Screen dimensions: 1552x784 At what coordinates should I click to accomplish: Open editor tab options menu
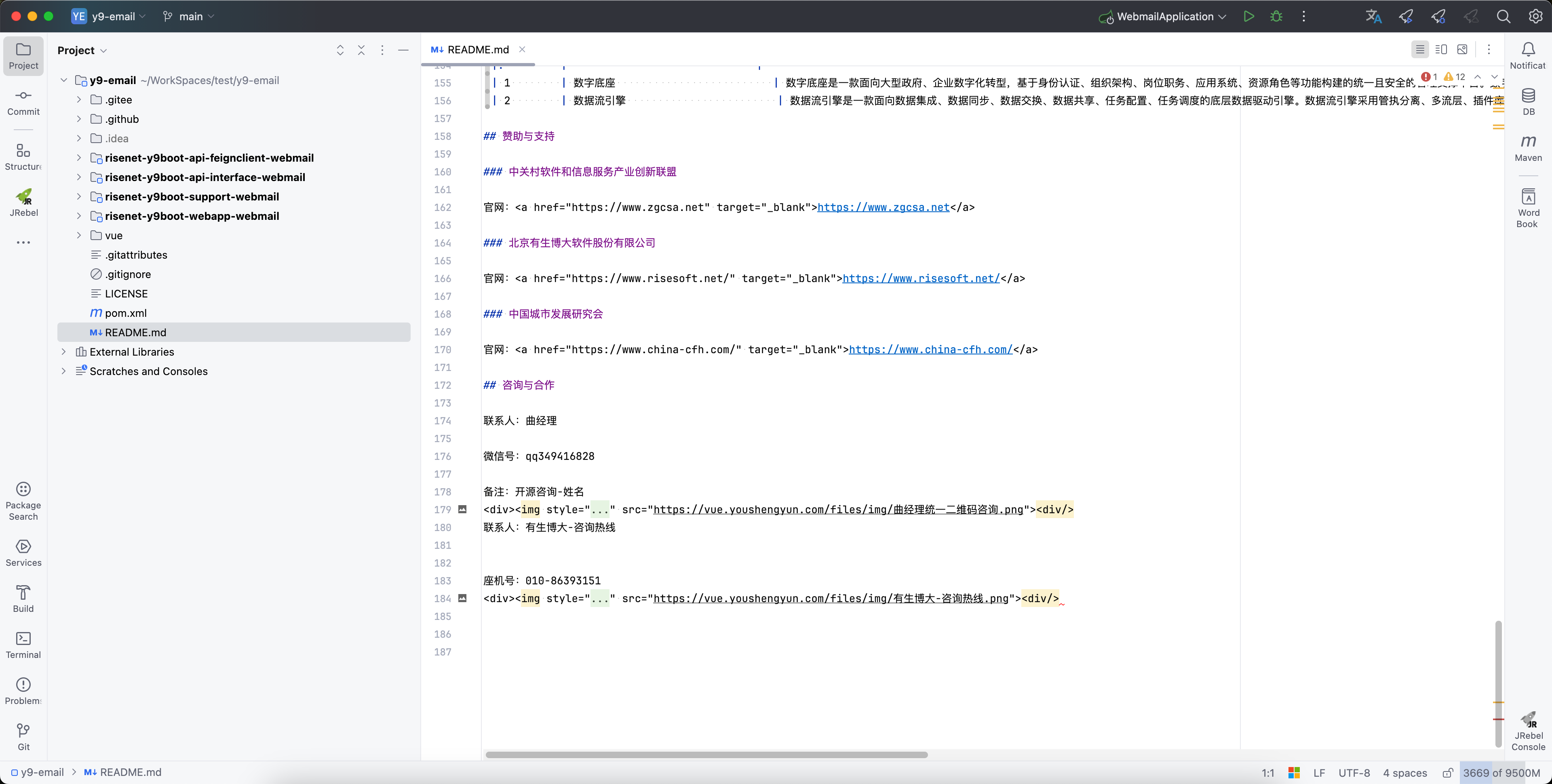click(1489, 49)
